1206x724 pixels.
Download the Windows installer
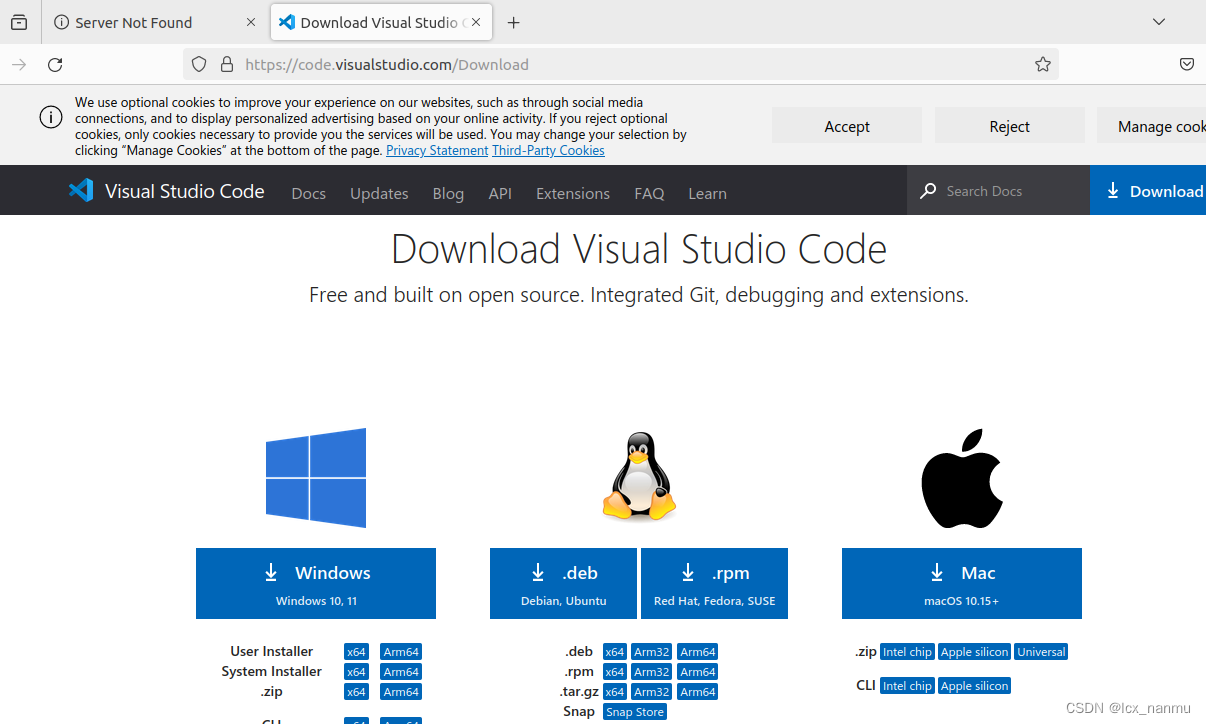click(x=316, y=583)
